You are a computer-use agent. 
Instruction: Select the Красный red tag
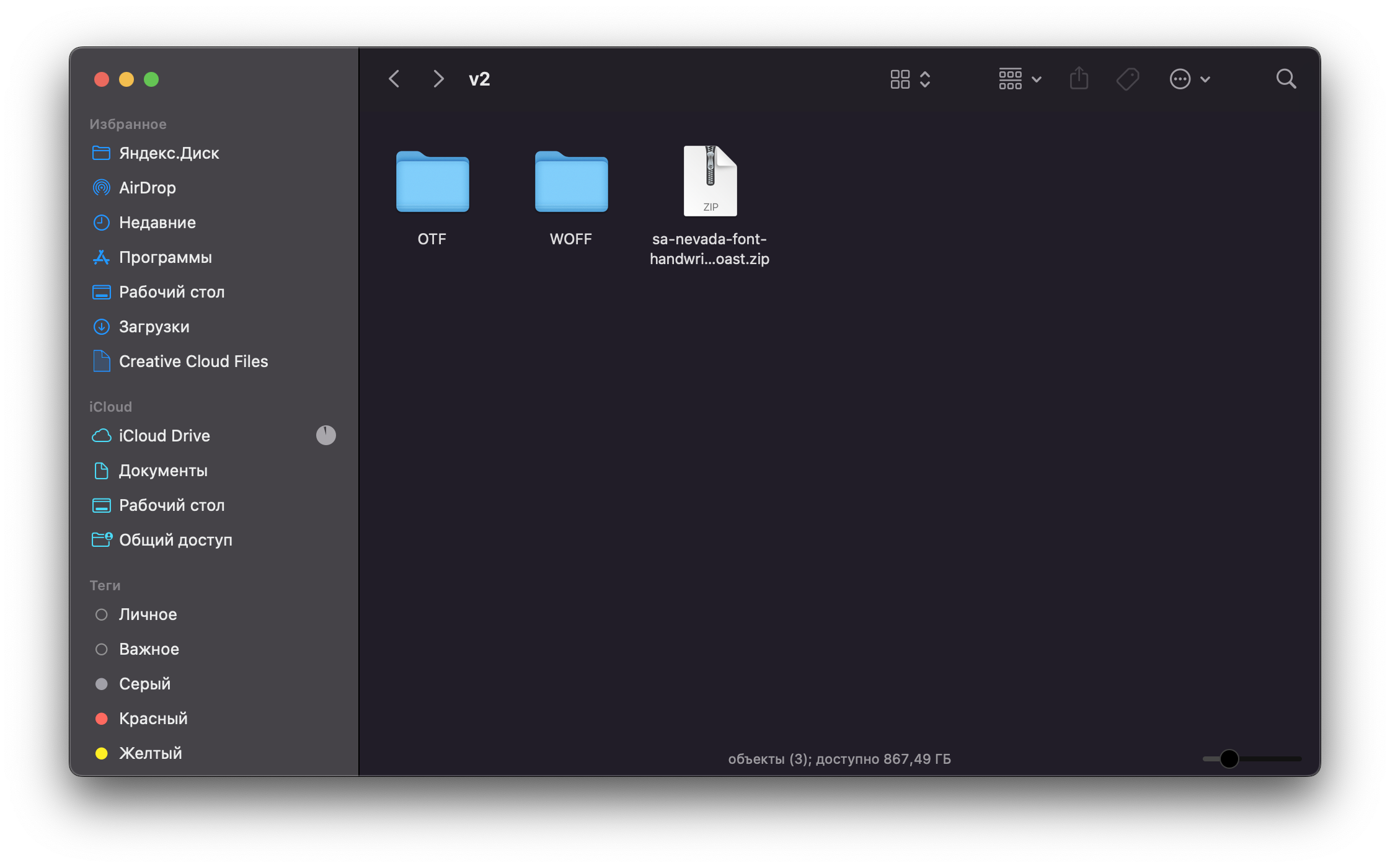tap(153, 719)
